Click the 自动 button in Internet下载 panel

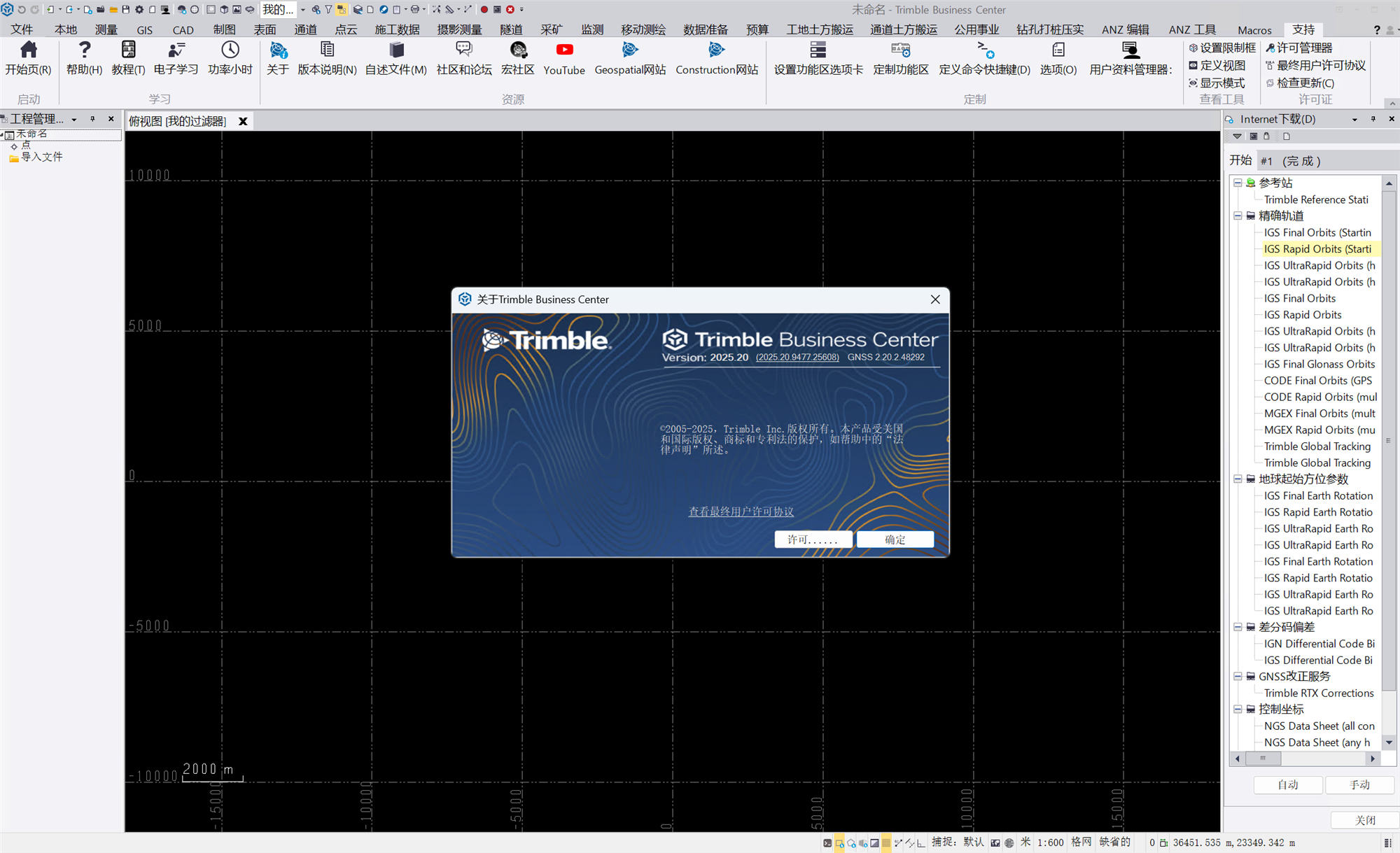(1288, 784)
